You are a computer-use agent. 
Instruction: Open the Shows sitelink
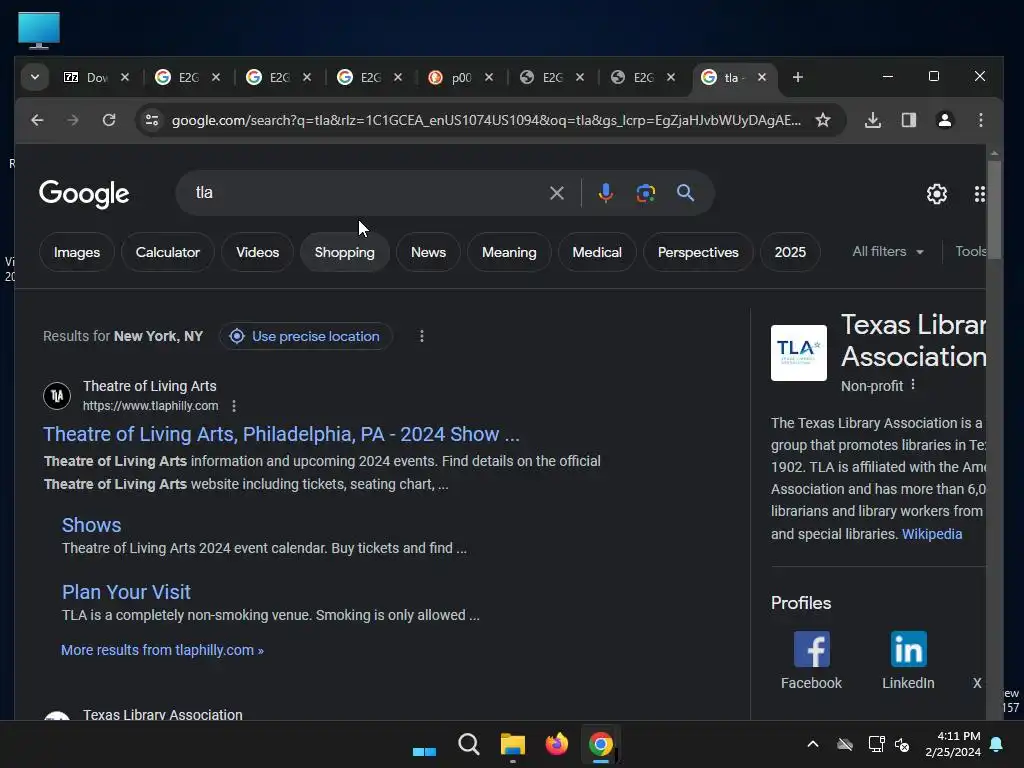(91, 525)
